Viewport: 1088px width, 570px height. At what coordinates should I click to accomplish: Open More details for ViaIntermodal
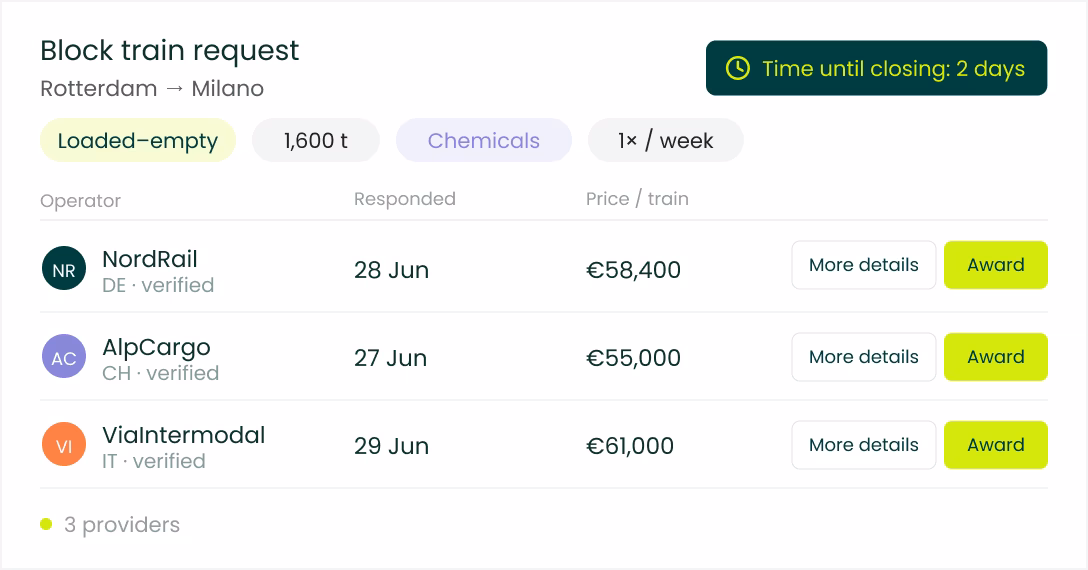tap(864, 445)
